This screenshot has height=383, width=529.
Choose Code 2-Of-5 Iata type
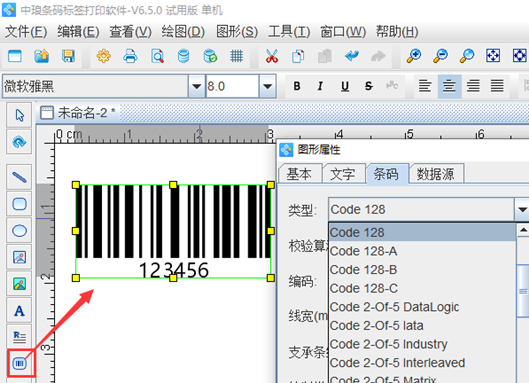click(422, 326)
